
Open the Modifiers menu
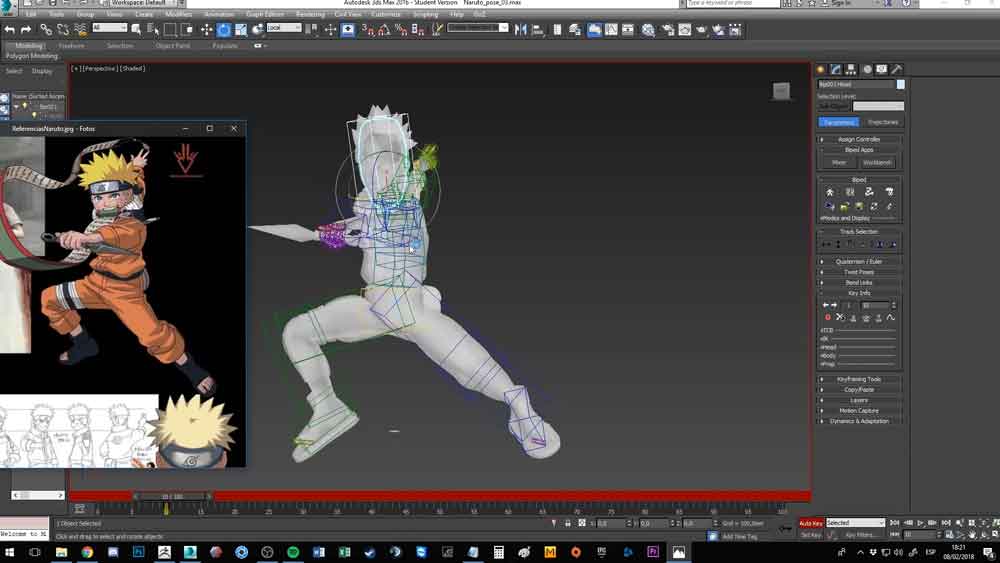[178, 14]
